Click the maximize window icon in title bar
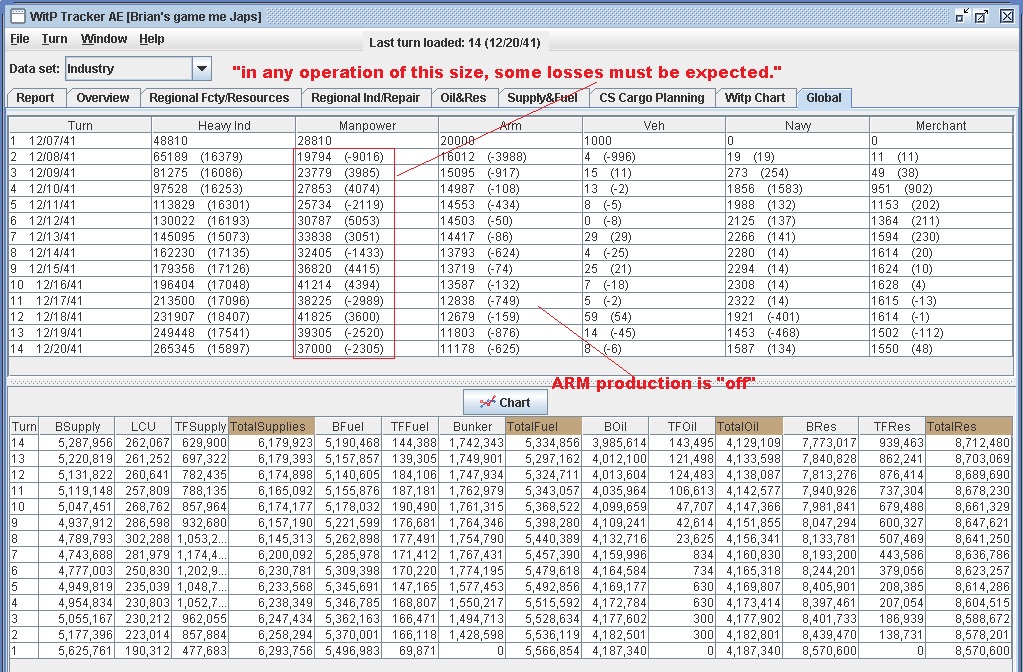 [981, 16]
